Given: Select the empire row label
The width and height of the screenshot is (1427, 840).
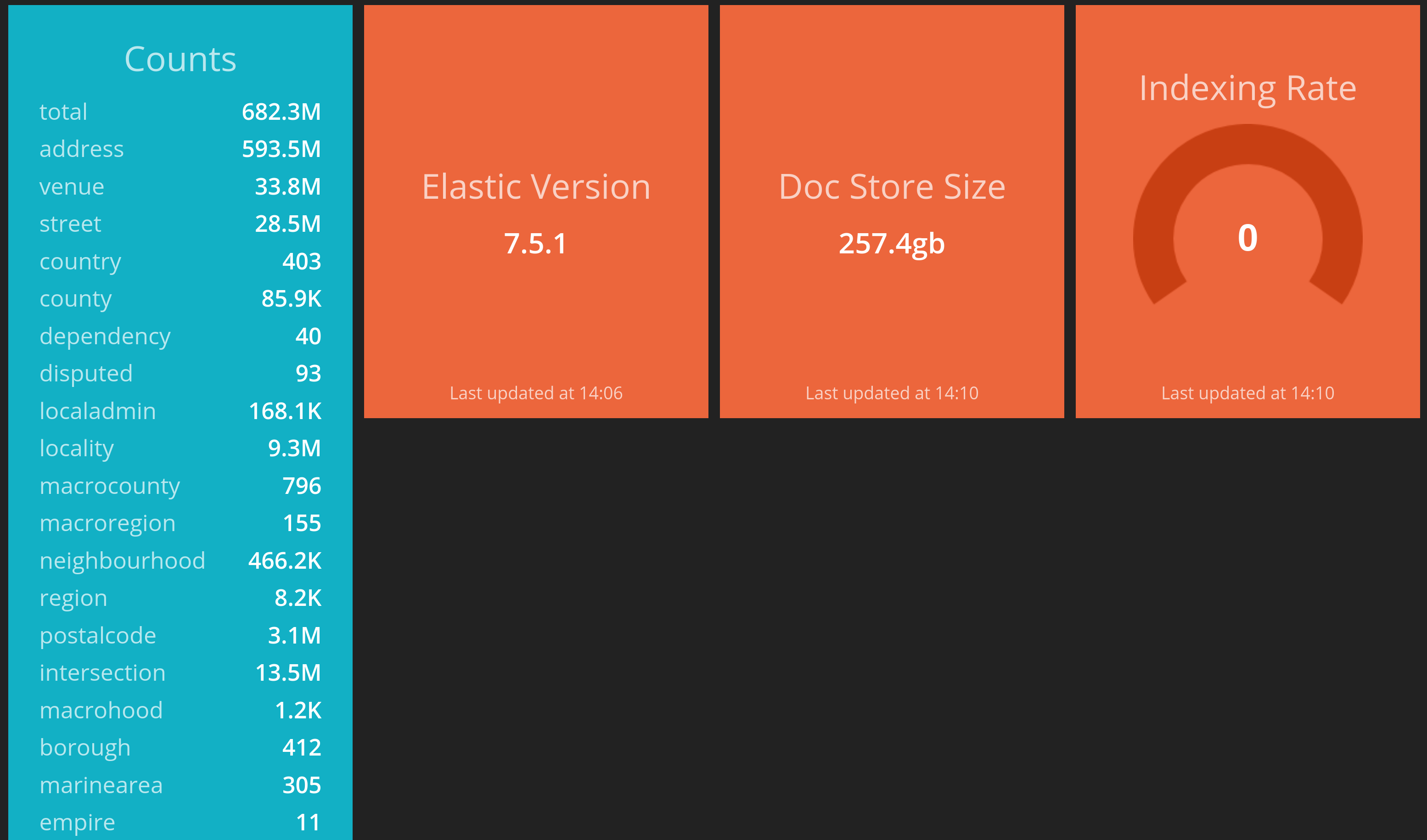Looking at the screenshot, I should click(x=78, y=822).
